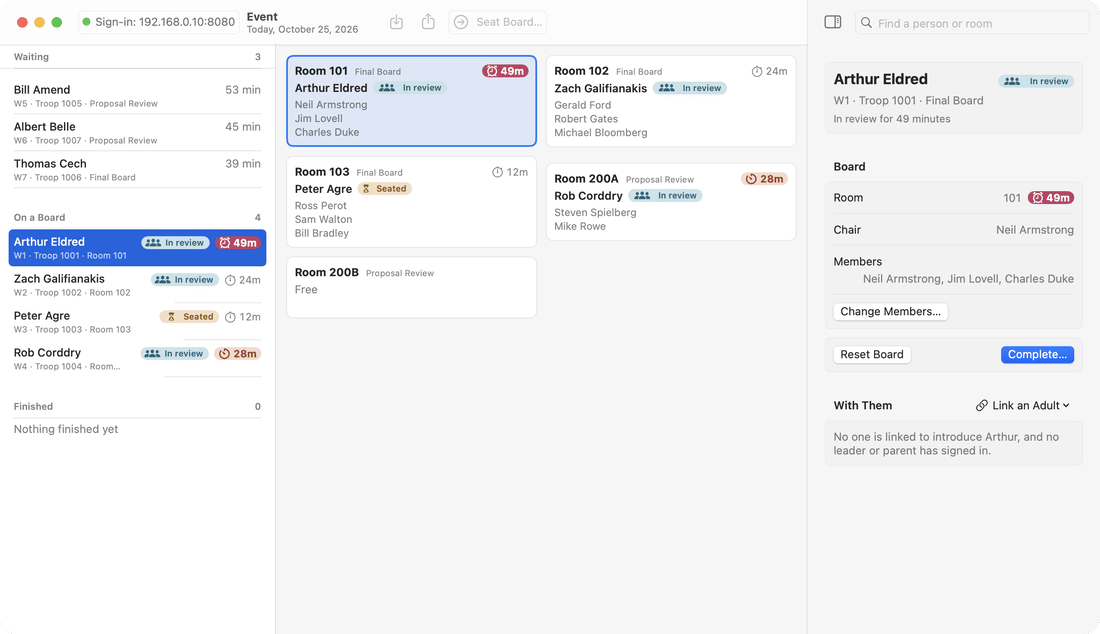Click the Reset Board button
Image resolution: width=1100 pixels, height=634 pixels.
(872, 354)
